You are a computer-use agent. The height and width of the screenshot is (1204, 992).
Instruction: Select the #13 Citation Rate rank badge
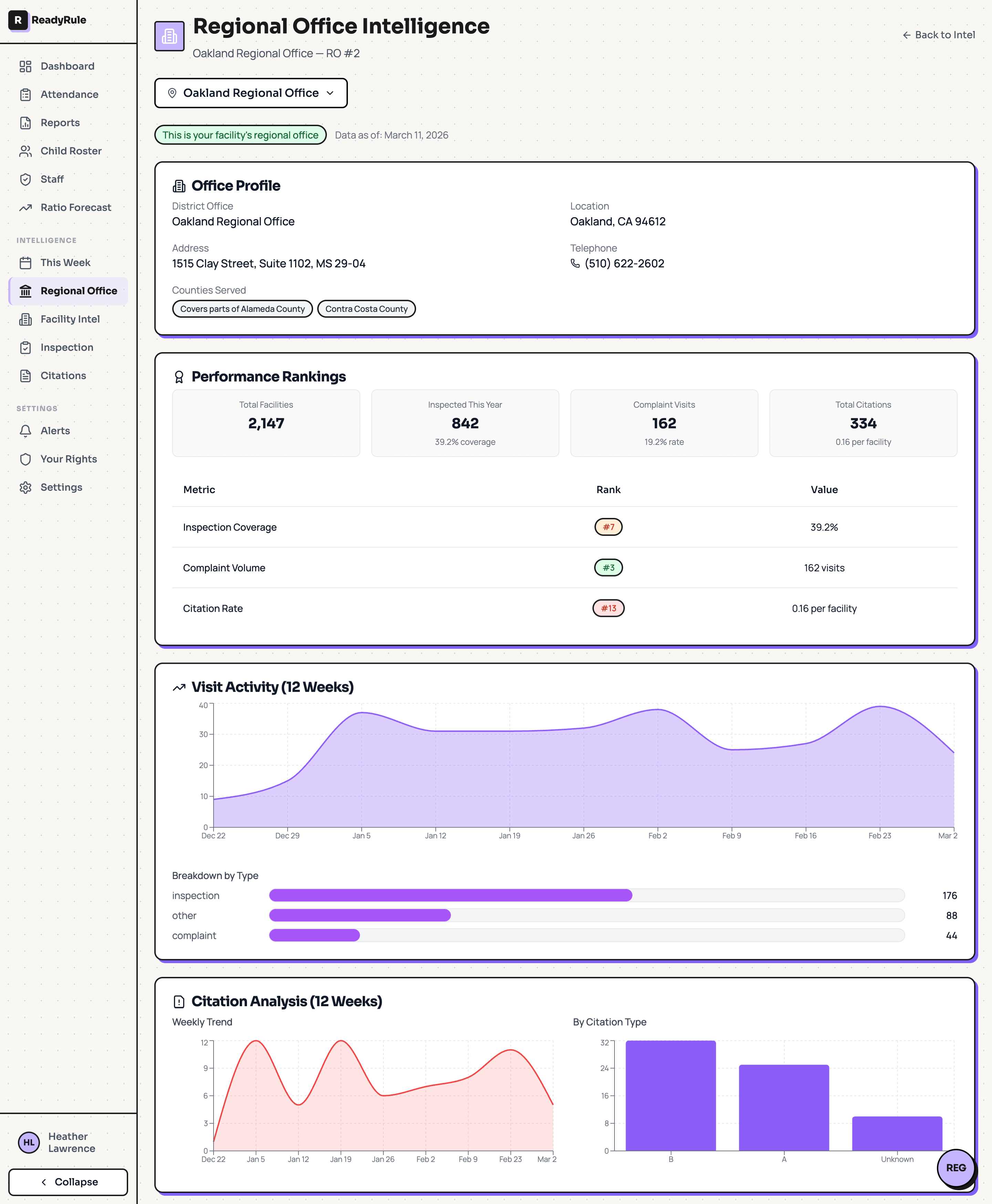[x=608, y=608]
